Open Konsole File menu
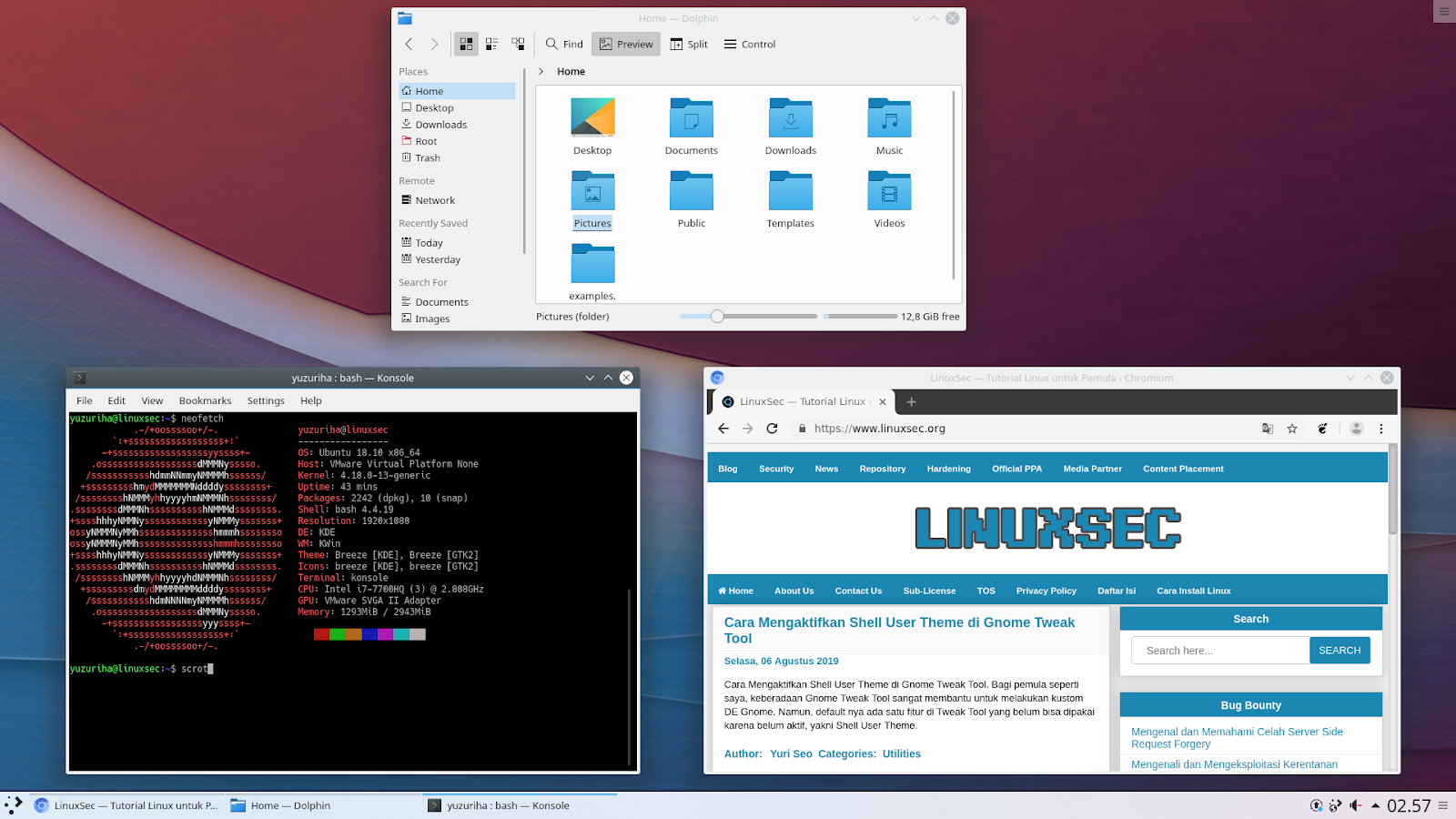1456x819 pixels. pyautogui.click(x=85, y=400)
